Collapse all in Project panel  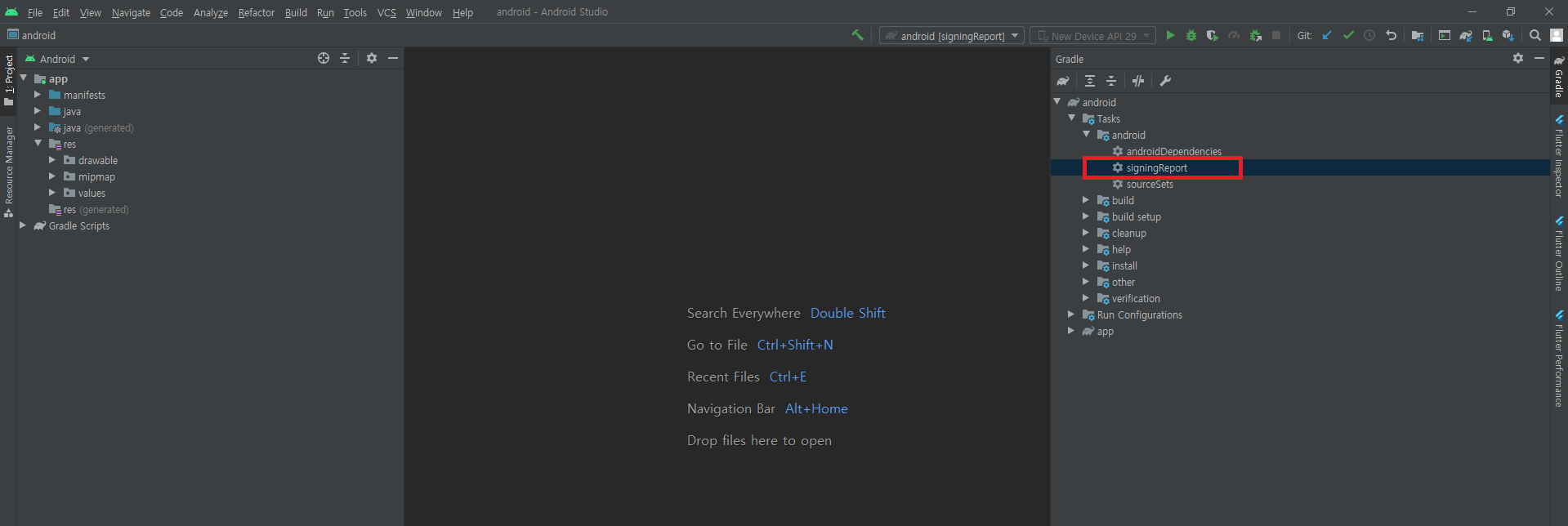[x=345, y=58]
